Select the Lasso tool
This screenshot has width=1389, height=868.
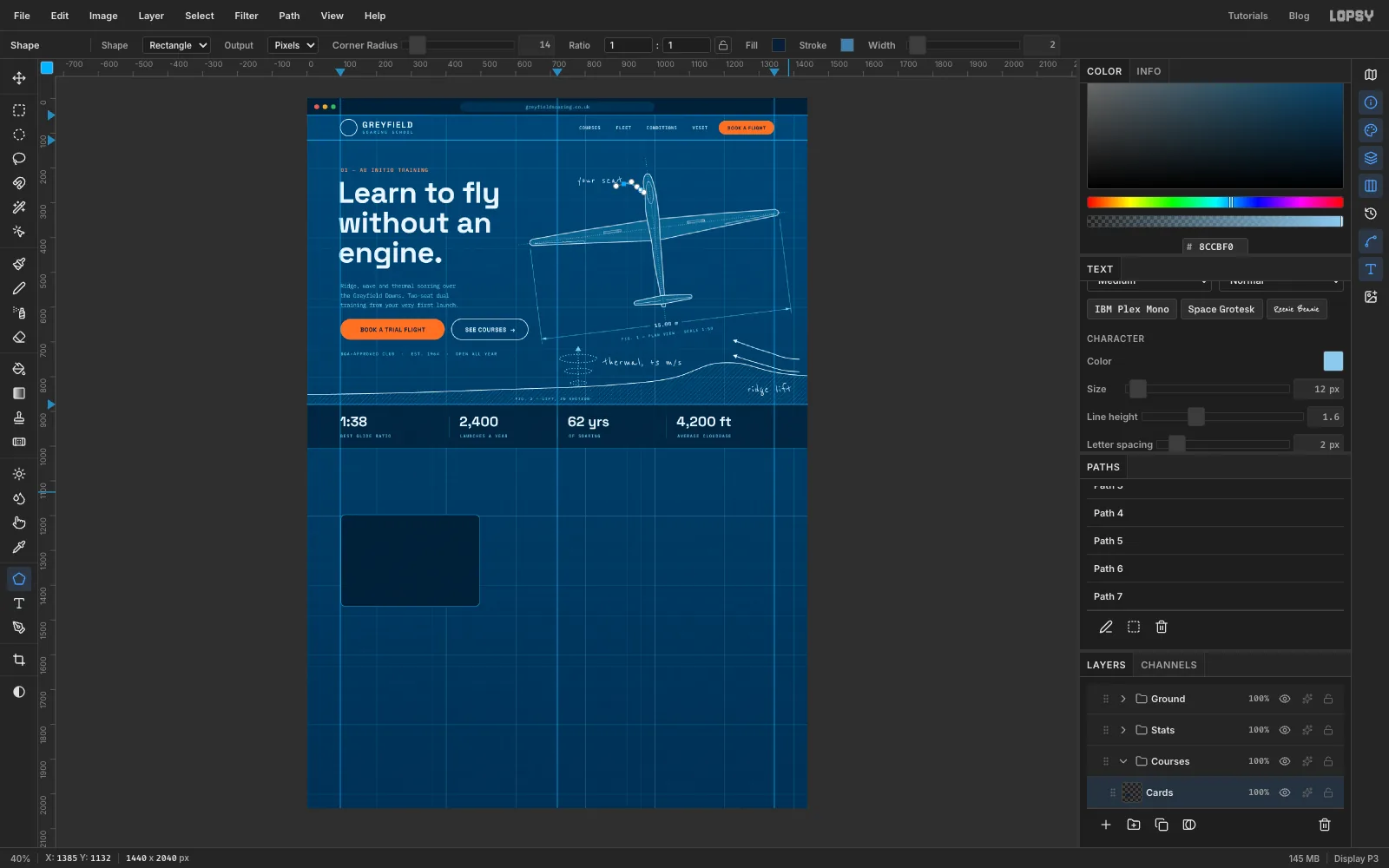(19, 159)
